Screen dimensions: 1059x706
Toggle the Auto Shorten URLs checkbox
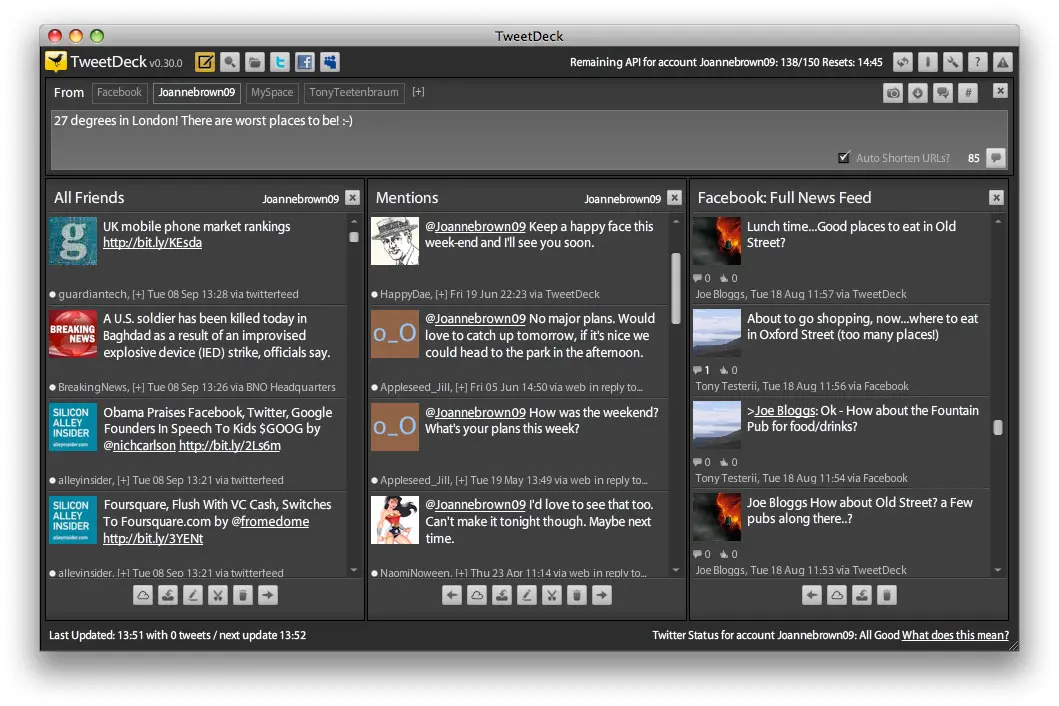[844, 157]
